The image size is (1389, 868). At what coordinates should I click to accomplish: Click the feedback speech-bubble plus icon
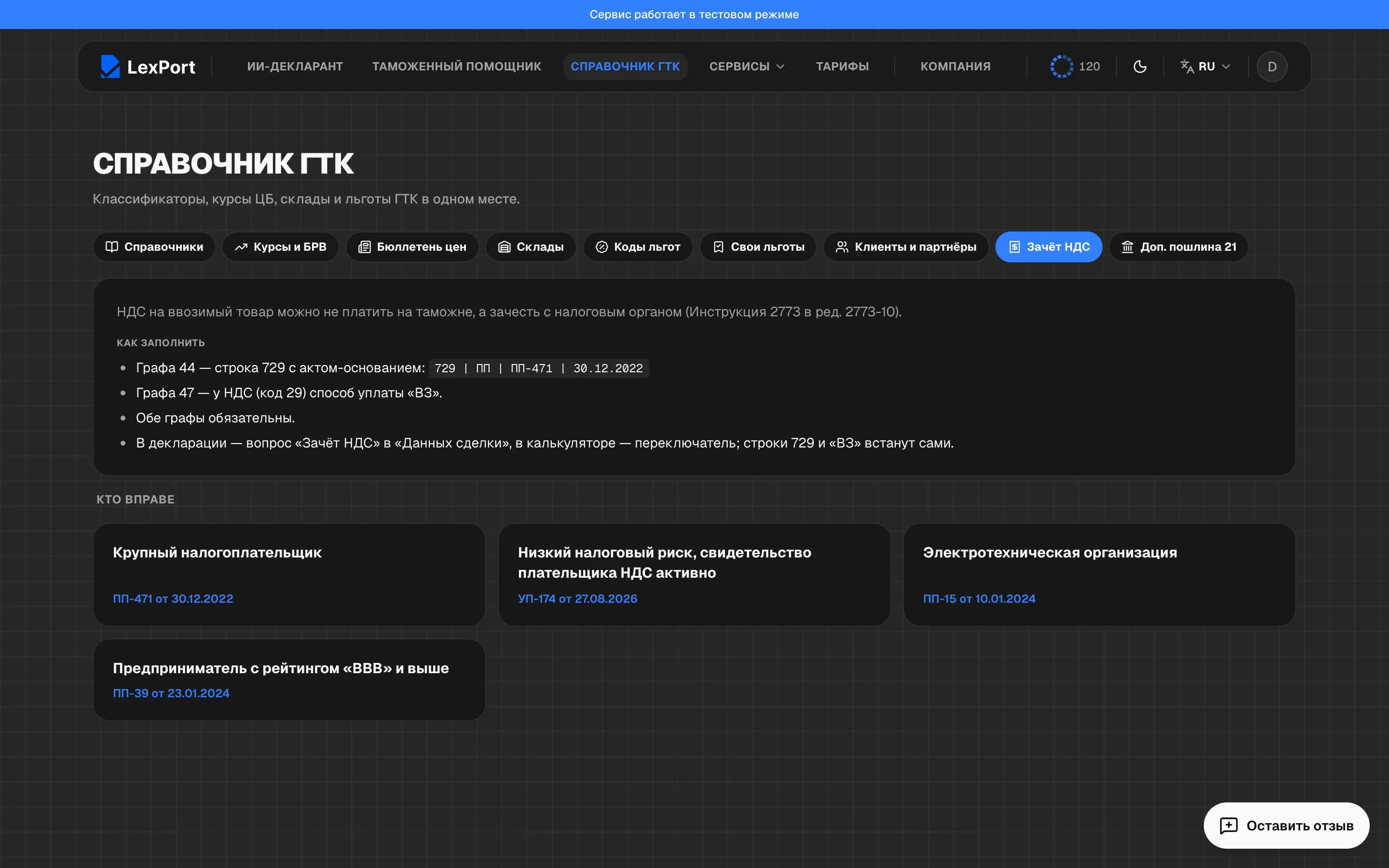pyautogui.click(x=1228, y=826)
